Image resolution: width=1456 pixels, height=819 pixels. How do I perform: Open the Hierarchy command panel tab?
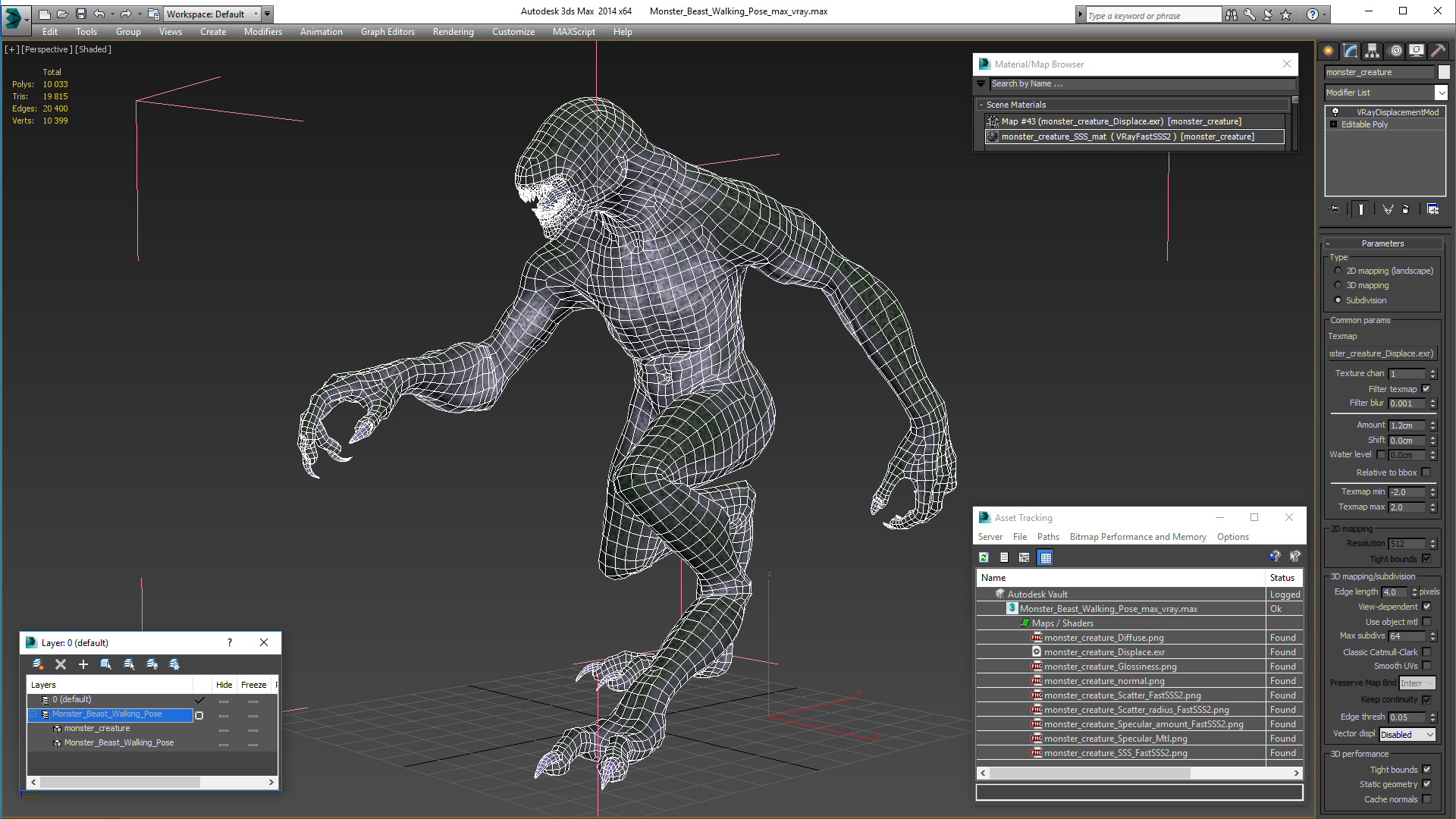[1373, 51]
